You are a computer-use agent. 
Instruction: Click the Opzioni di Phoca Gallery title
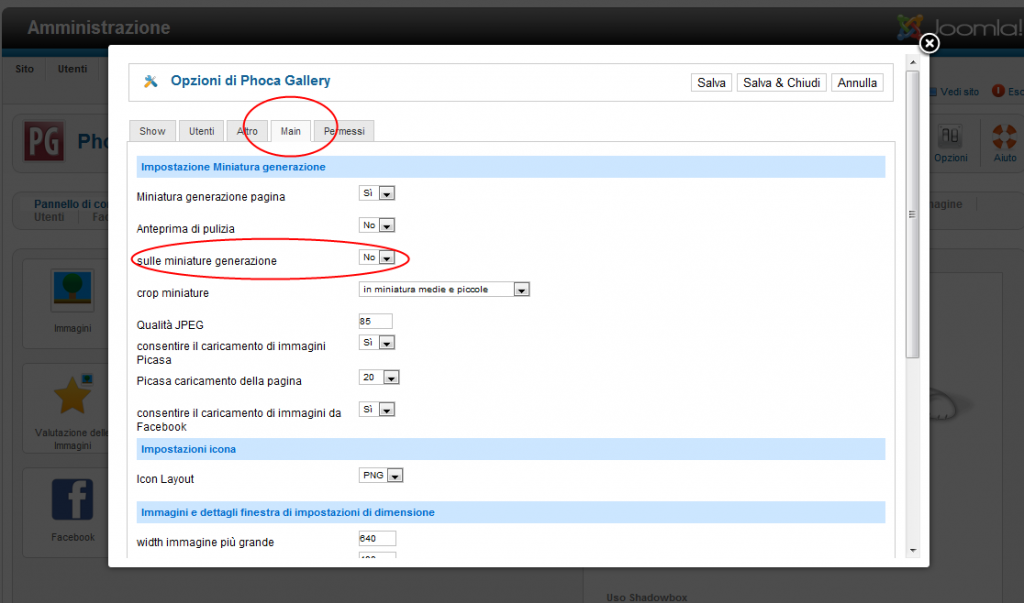coord(250,81)
